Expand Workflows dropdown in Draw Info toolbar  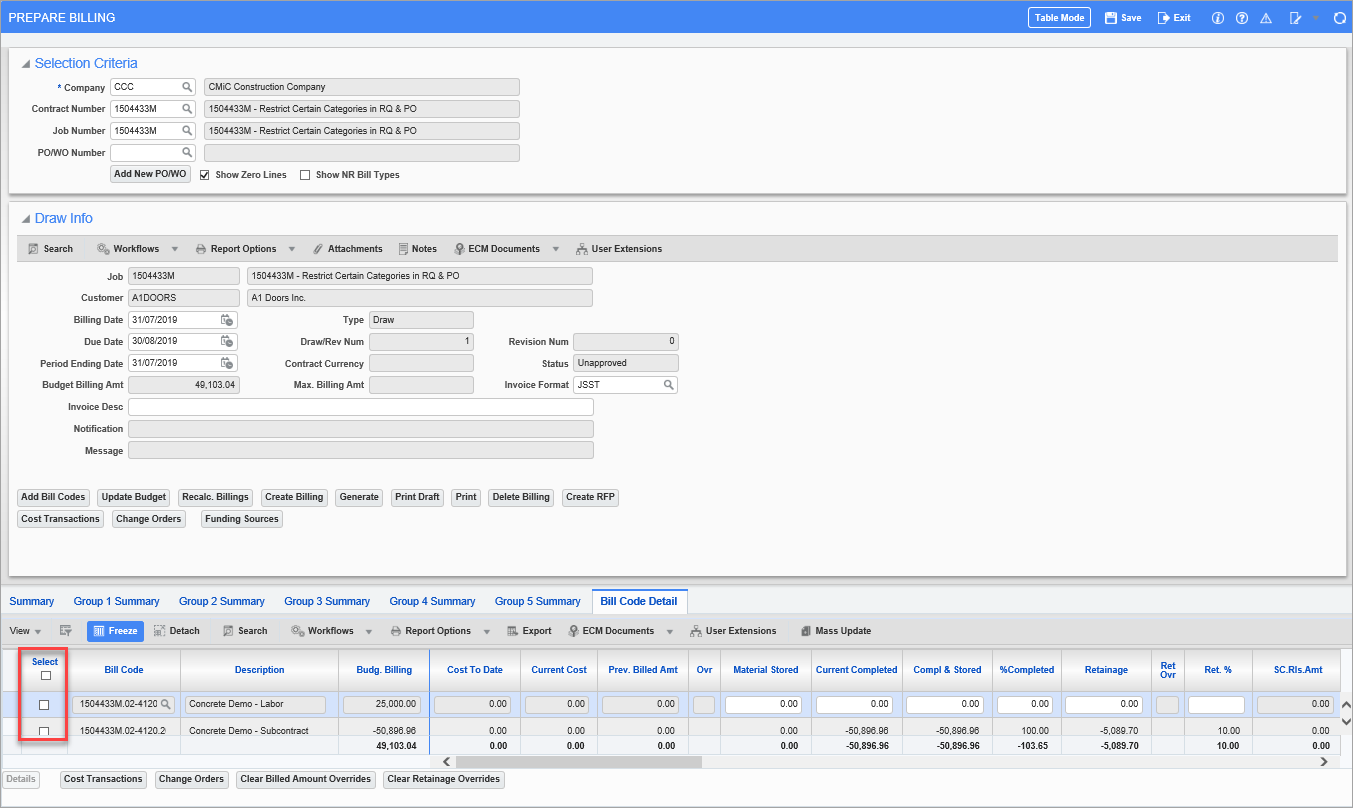[174, 249]
